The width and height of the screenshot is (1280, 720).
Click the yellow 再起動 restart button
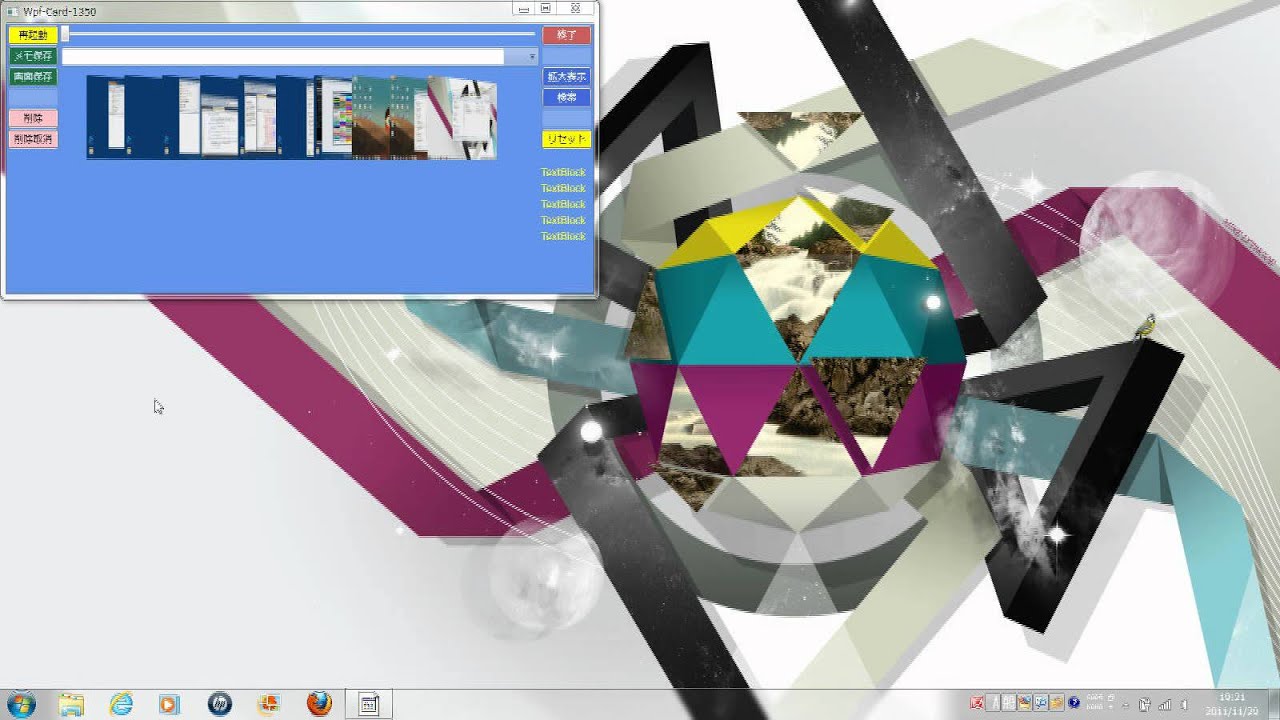33,35
